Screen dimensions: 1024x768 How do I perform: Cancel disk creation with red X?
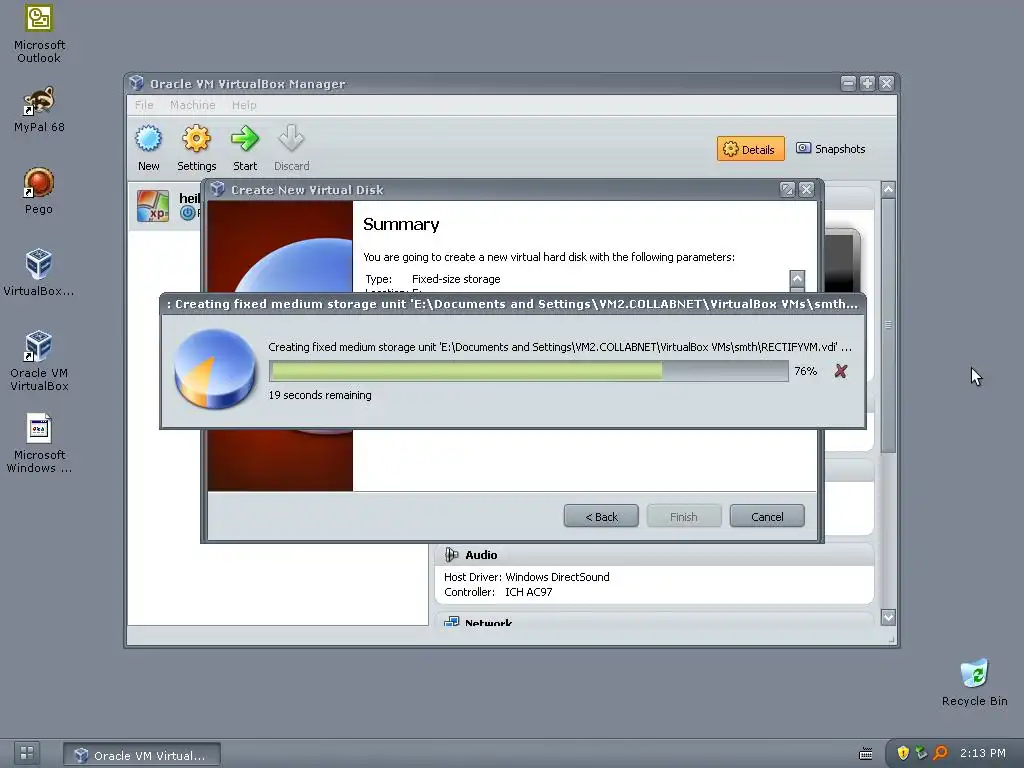tap(840, 371)
